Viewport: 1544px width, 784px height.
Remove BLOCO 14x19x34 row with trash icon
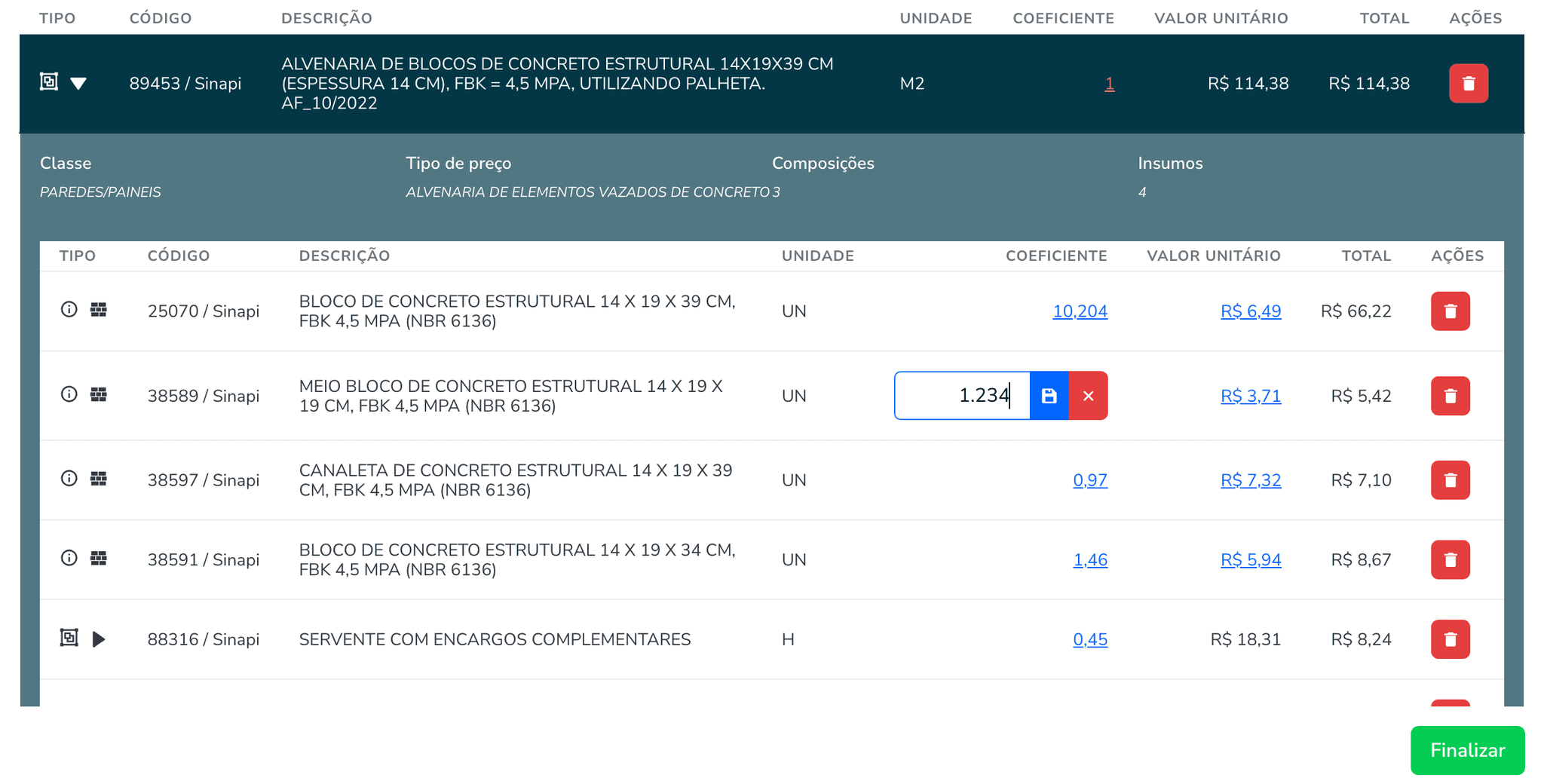1451,559
